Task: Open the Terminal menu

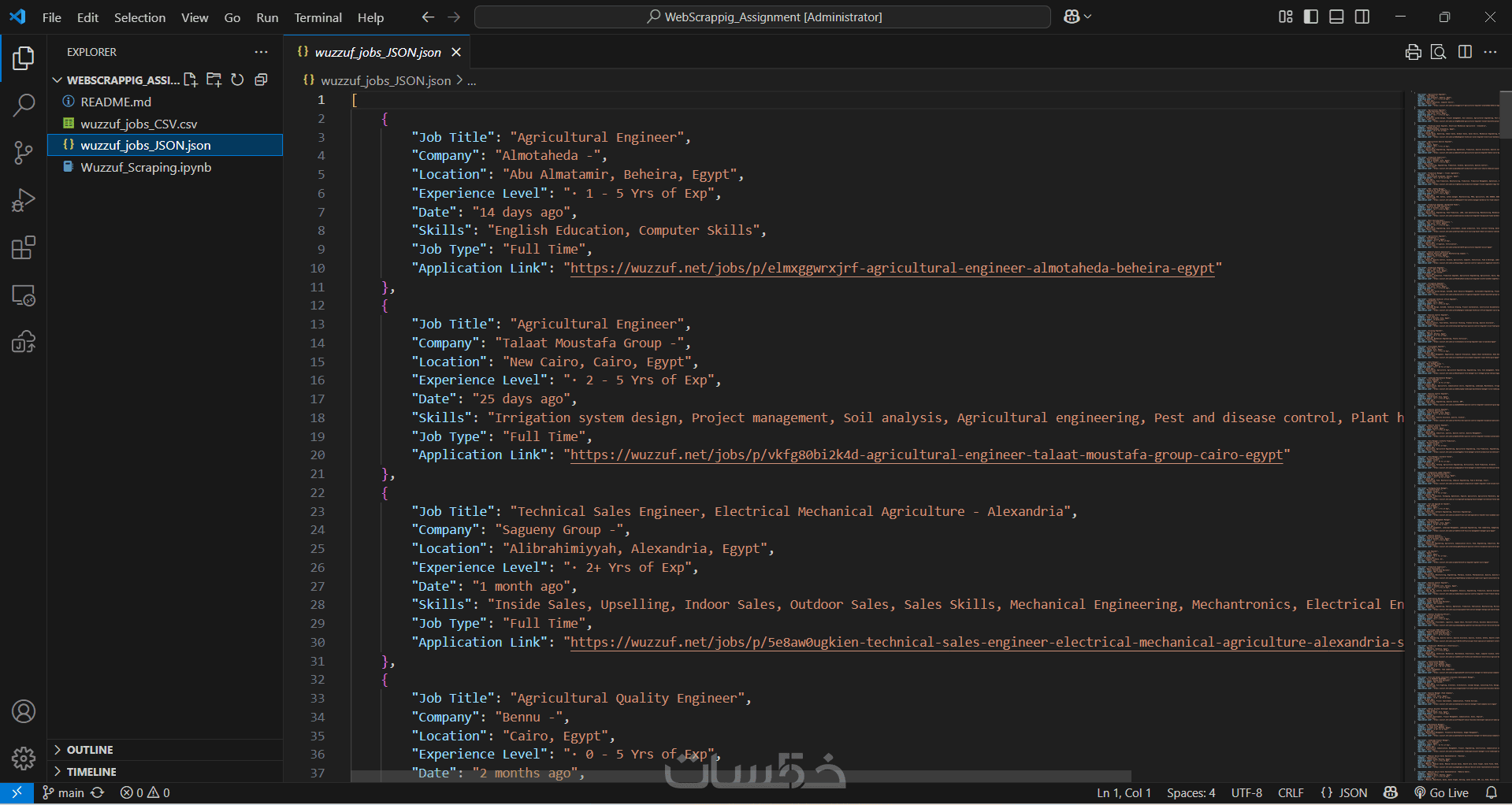Action: [318, 17]
